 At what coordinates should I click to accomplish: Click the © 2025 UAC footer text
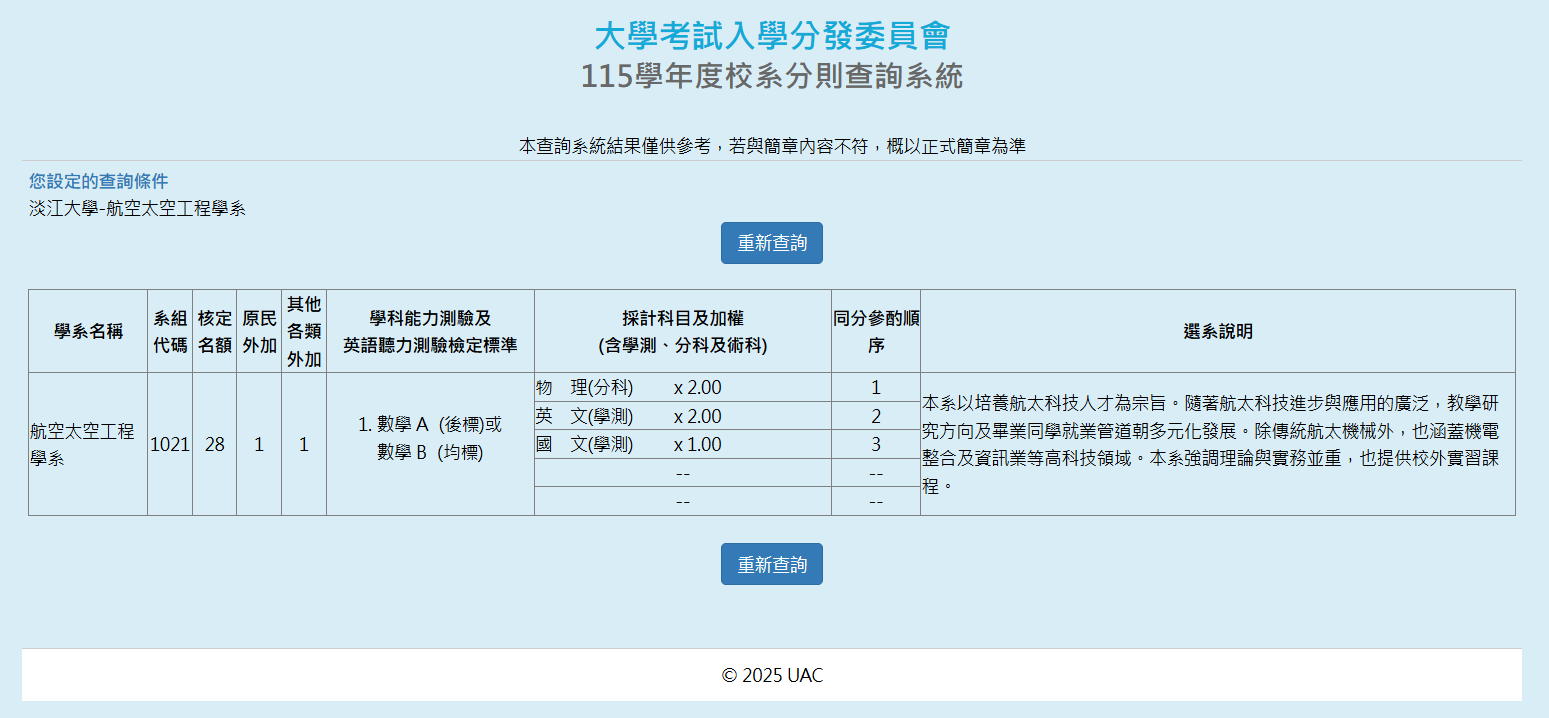[772, 675]
